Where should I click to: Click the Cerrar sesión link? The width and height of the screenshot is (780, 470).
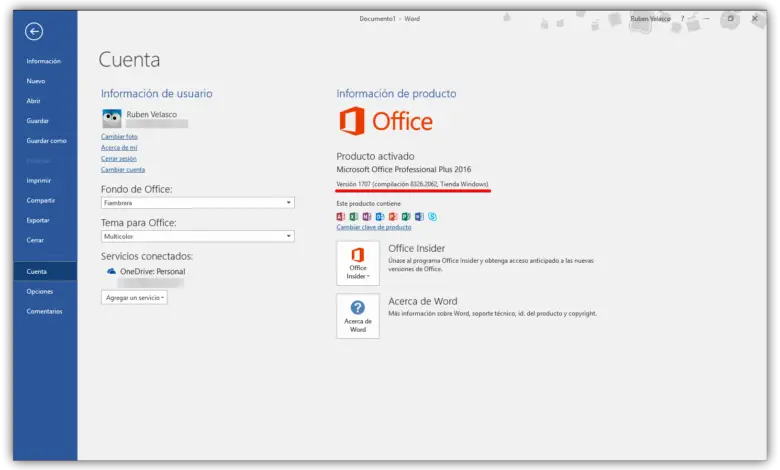[x=118, y=158]
